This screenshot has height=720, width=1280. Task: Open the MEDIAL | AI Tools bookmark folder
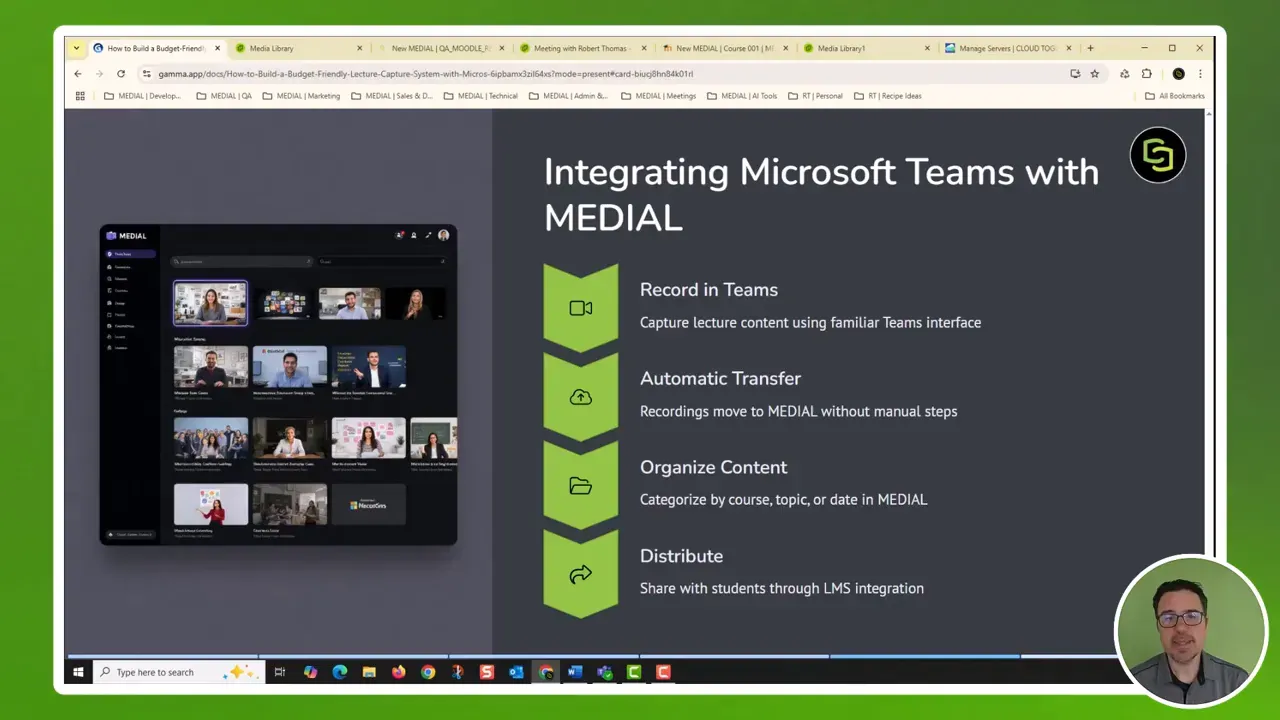[742, 96]
